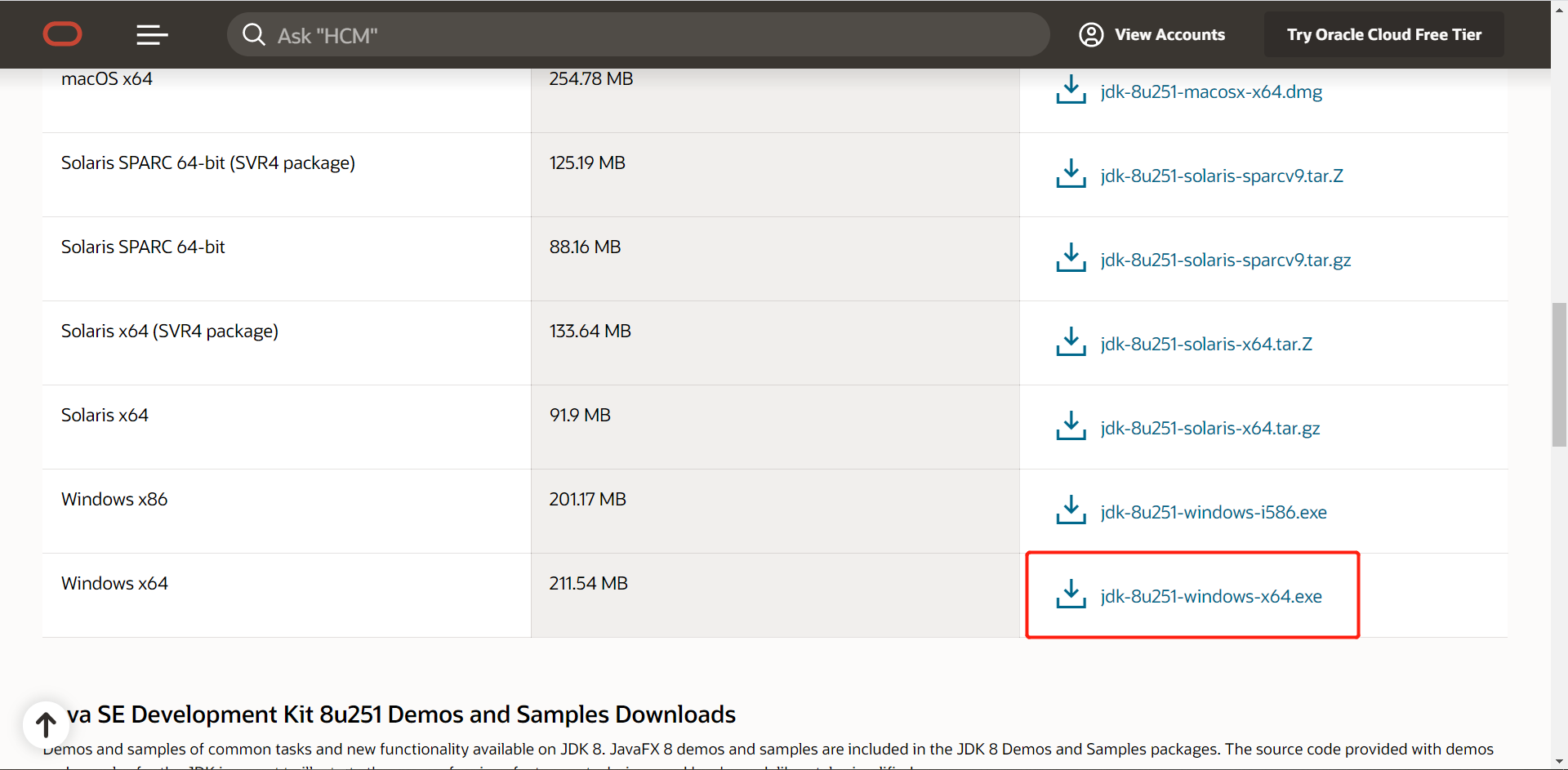Select the "91.9 MB" size cell
The width and height of the screenshot is (1568, 770).
580,415
